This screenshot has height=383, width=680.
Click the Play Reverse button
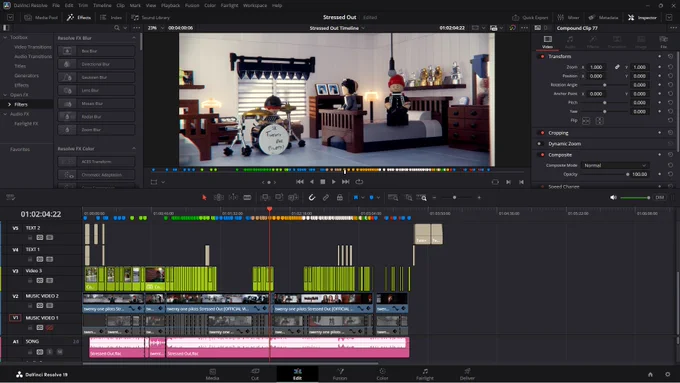[311, 182]
